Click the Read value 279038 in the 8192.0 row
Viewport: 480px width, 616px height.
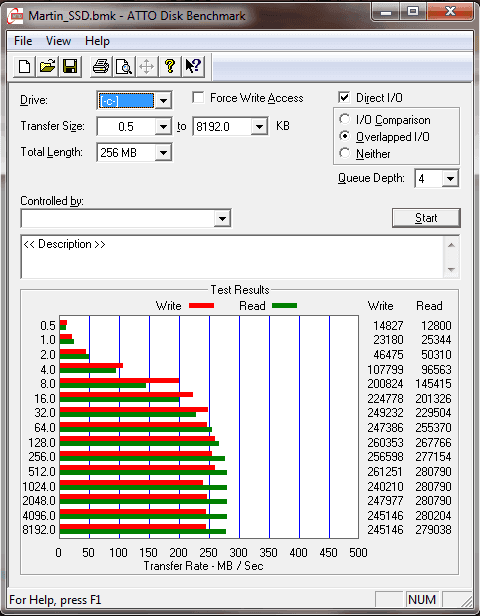coord(433,530)
